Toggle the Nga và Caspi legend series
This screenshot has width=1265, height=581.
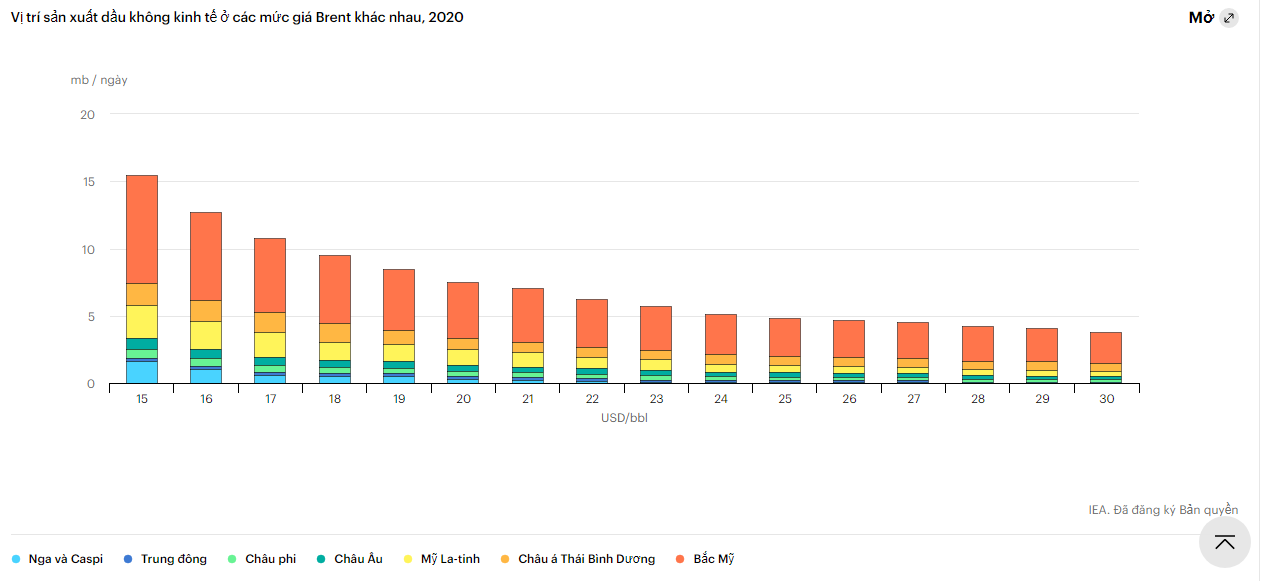pos(65,559)
